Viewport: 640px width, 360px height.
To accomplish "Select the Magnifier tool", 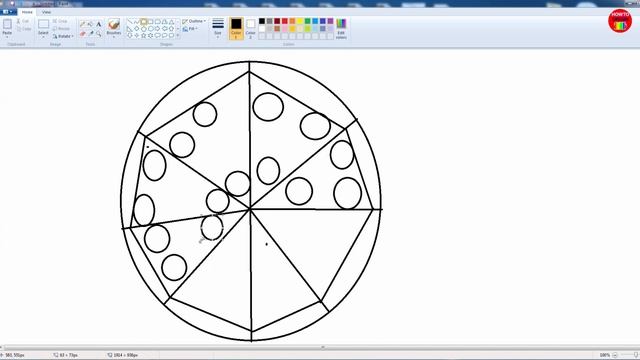I will [98, 33].
